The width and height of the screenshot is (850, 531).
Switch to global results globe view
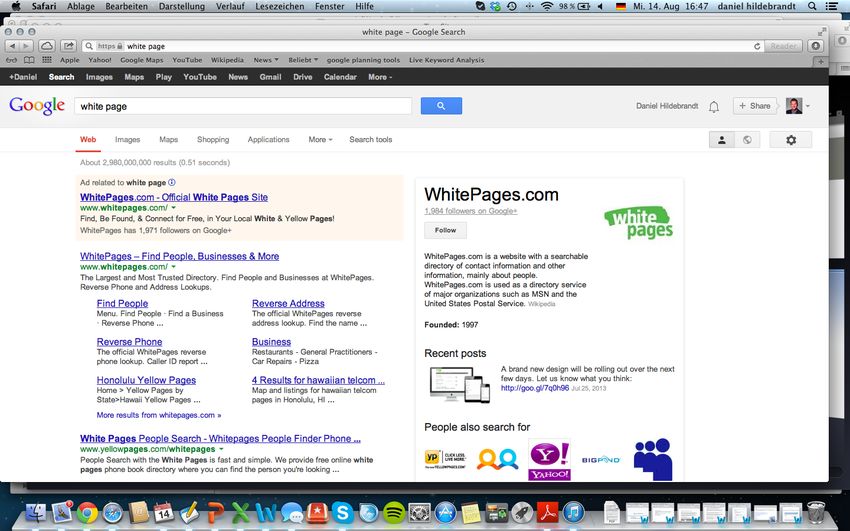[x=747, y=140]
